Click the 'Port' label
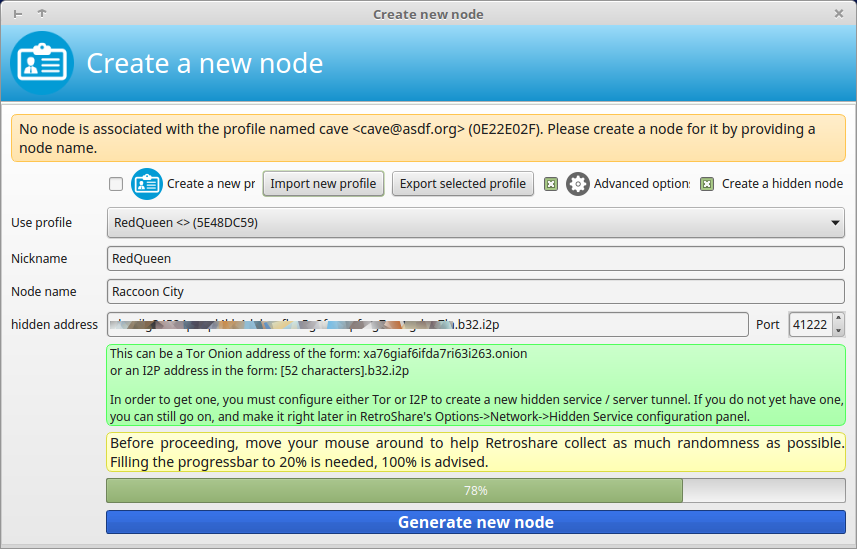The image size is (857, 549). [x=767, y=325]
